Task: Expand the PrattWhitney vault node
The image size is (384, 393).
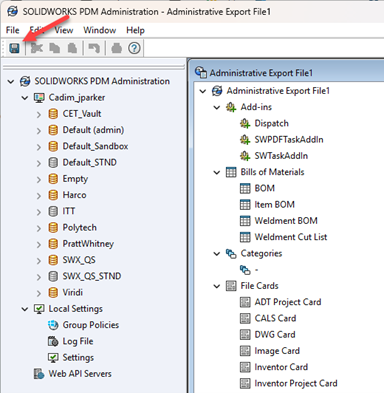Action: [x=39, y=244]
